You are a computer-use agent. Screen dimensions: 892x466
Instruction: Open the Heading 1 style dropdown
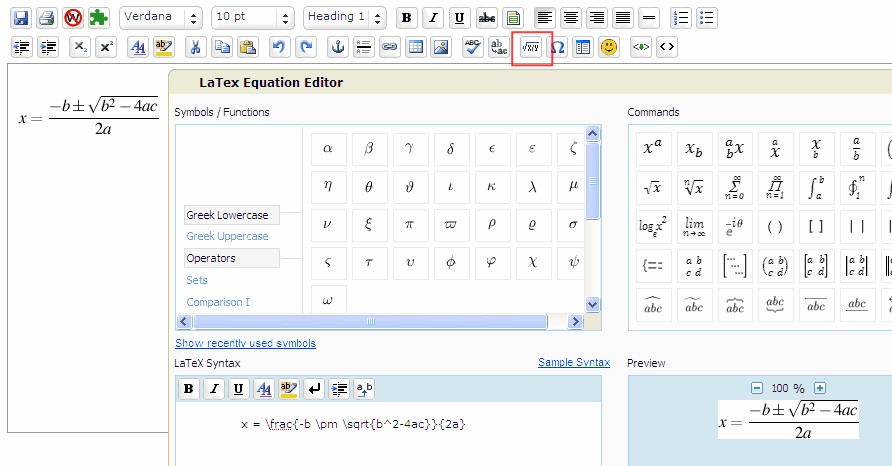click(345, 17)
